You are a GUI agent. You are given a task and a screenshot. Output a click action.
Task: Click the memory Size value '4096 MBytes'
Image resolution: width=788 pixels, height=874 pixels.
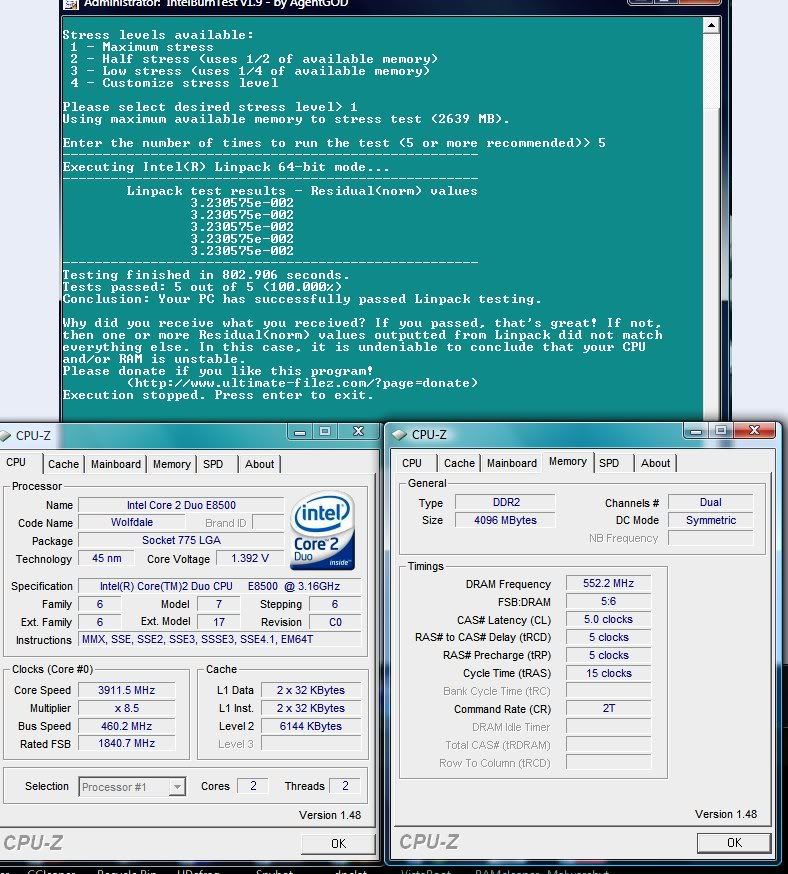[x=505, y=520]
